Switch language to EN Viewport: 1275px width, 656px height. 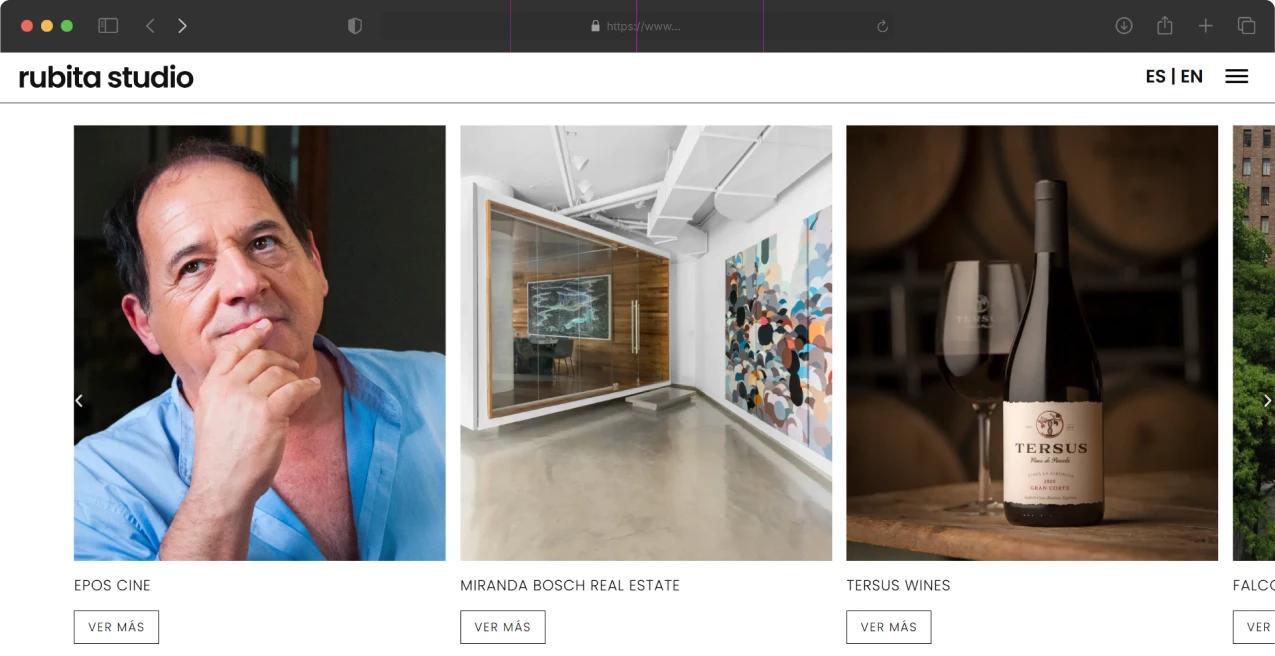click(x=1192, y=77)
